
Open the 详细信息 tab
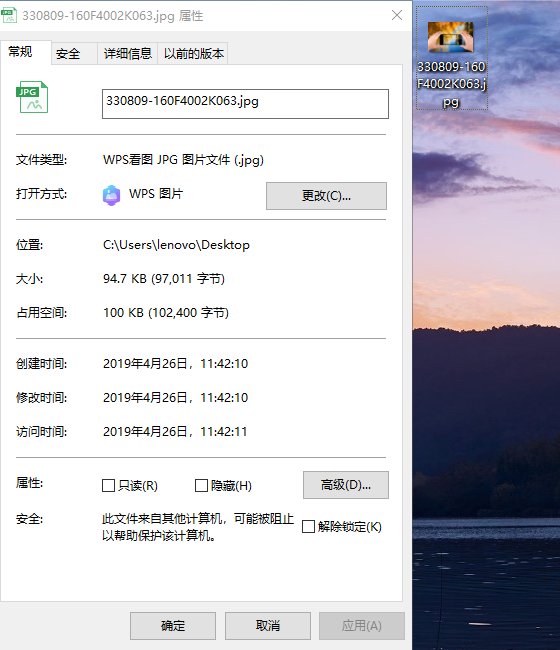point(127,54)
